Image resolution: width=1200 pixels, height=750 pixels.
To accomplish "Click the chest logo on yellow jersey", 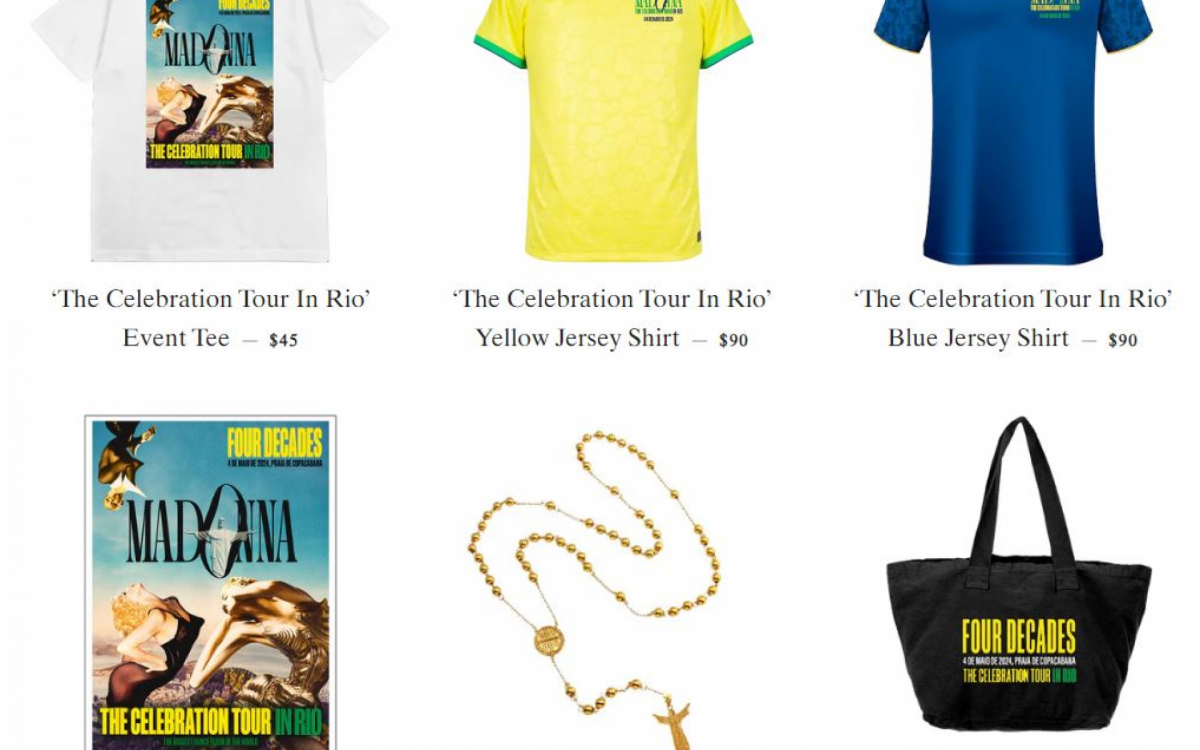I will pyautogui.click(x=657, y=11).
